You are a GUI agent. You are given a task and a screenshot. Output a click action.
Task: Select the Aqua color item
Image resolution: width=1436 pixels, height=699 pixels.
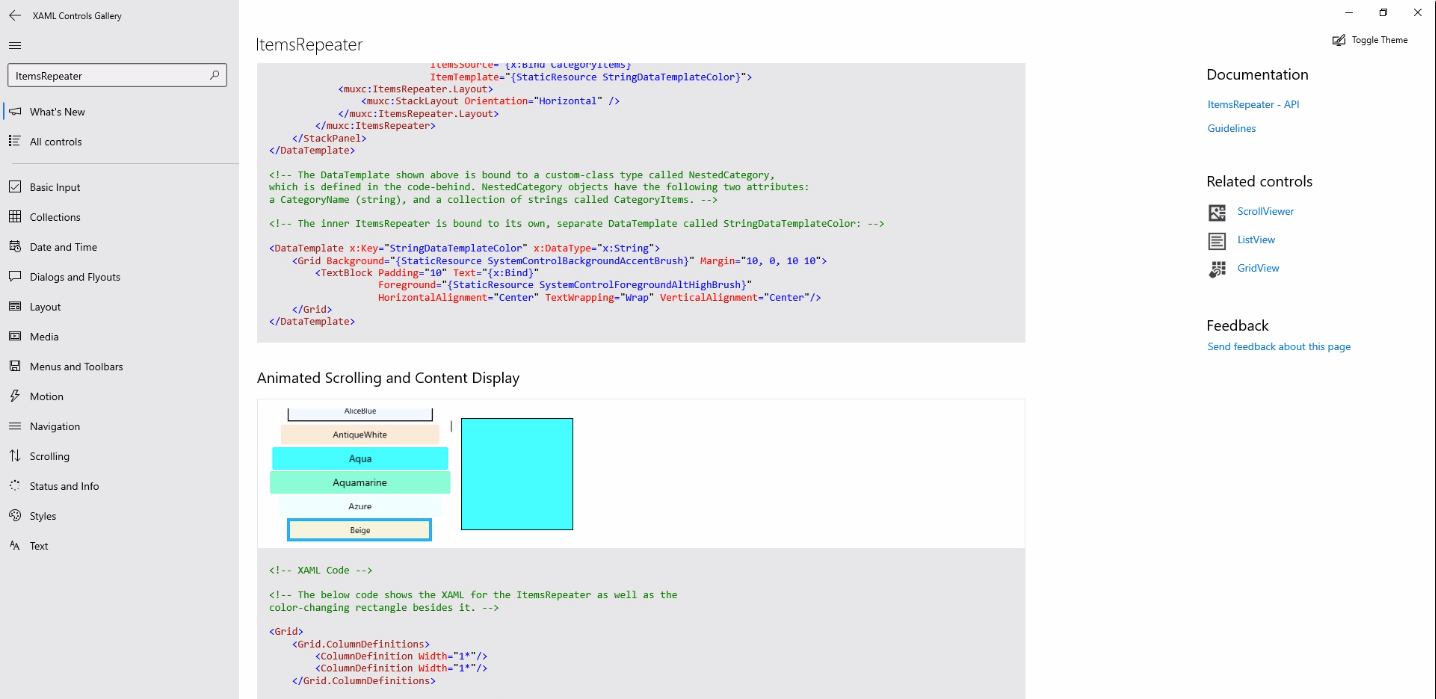[x=359, y=458]
